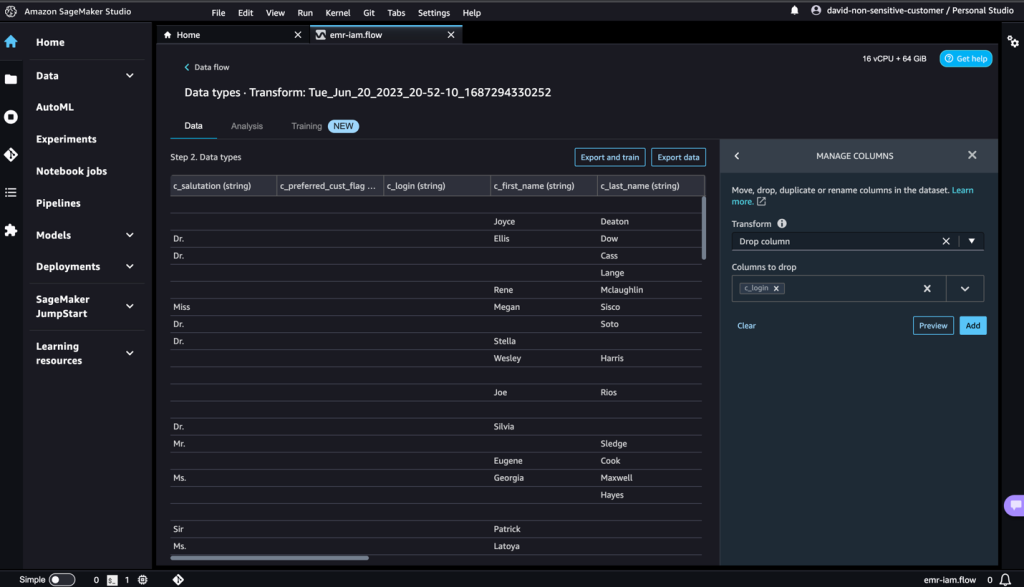Screen dimensions: 1024x587
Task: Click the Preview button
Action: click(932, 326)
